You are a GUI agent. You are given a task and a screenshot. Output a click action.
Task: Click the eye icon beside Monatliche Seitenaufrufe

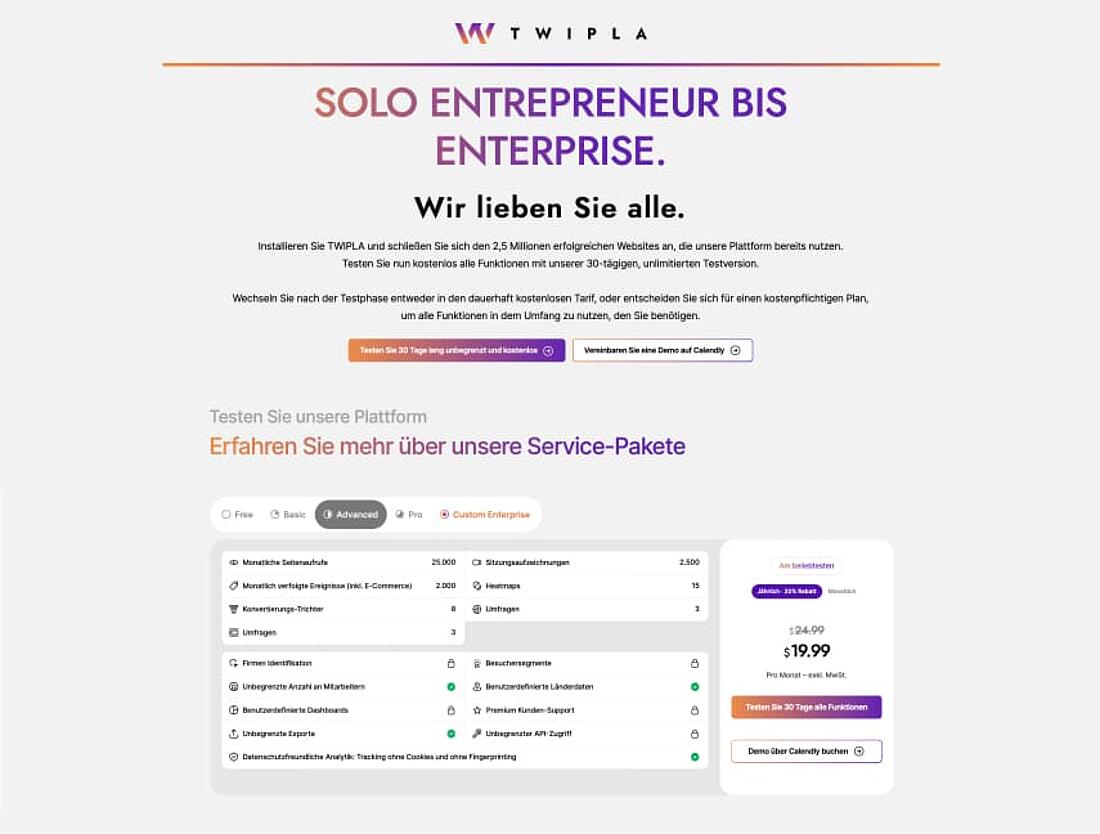[x=234, y=563]
